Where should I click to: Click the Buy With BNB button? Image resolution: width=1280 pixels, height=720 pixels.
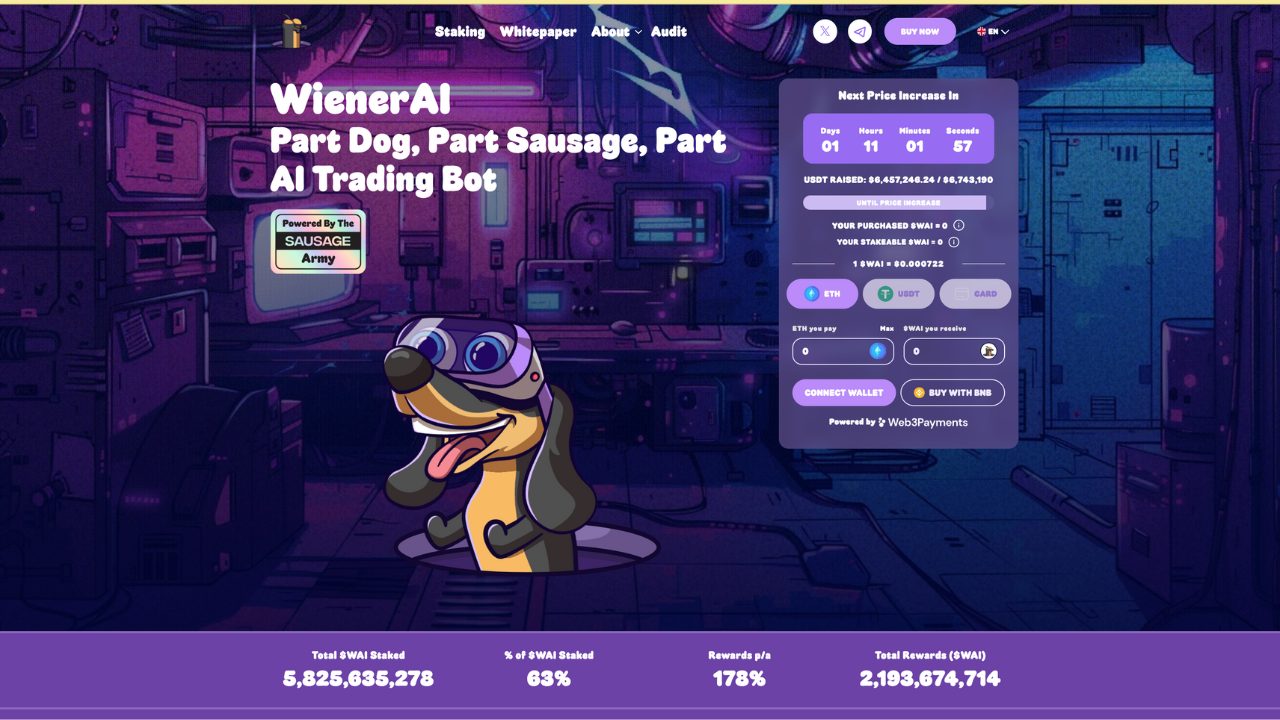click(953, 393)
